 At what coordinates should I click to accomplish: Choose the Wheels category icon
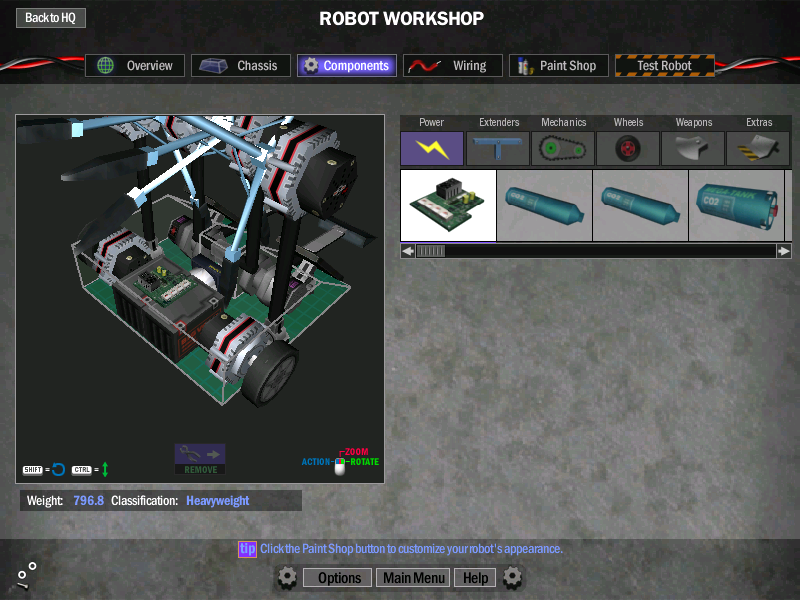(x=628, y=149)
